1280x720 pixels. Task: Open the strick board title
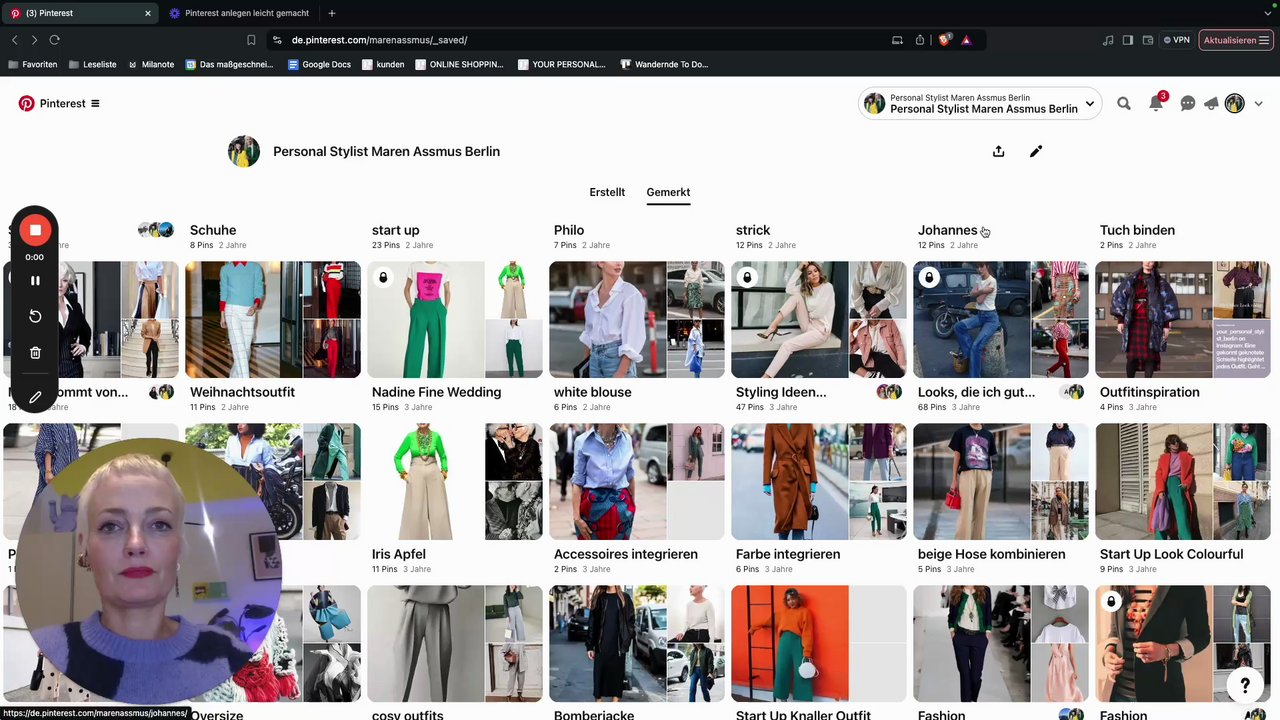tap(753, 230)
